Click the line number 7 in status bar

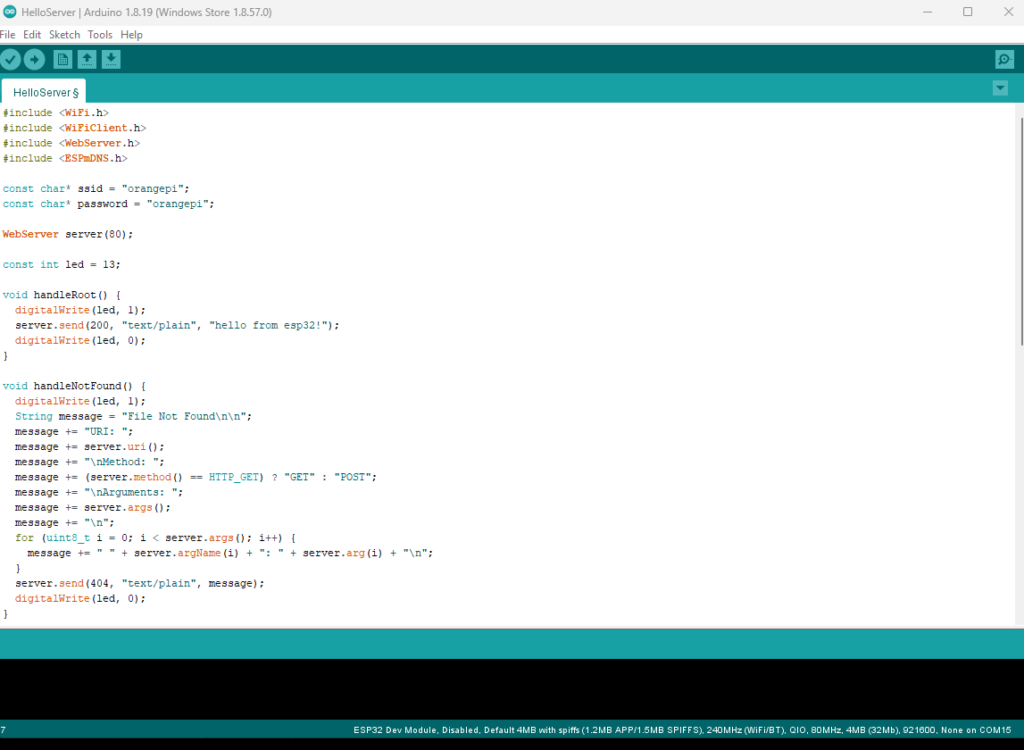point(3,730)
